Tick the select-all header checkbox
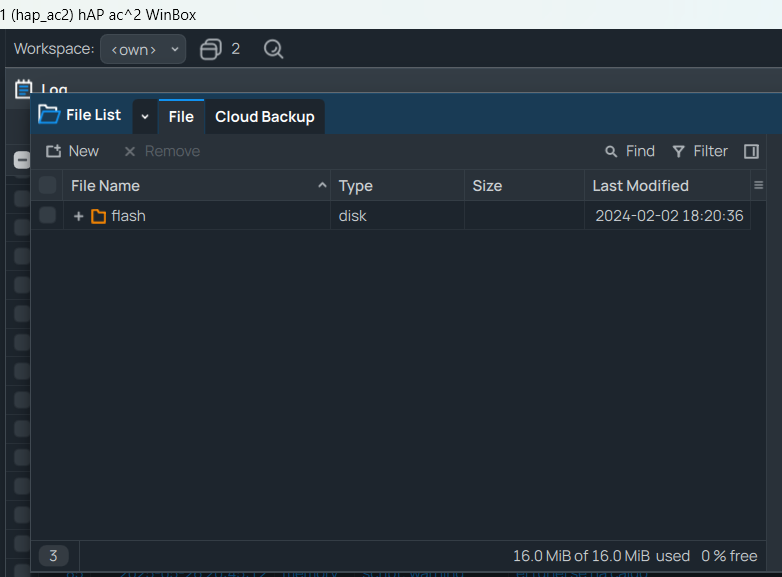 point(47,185)
